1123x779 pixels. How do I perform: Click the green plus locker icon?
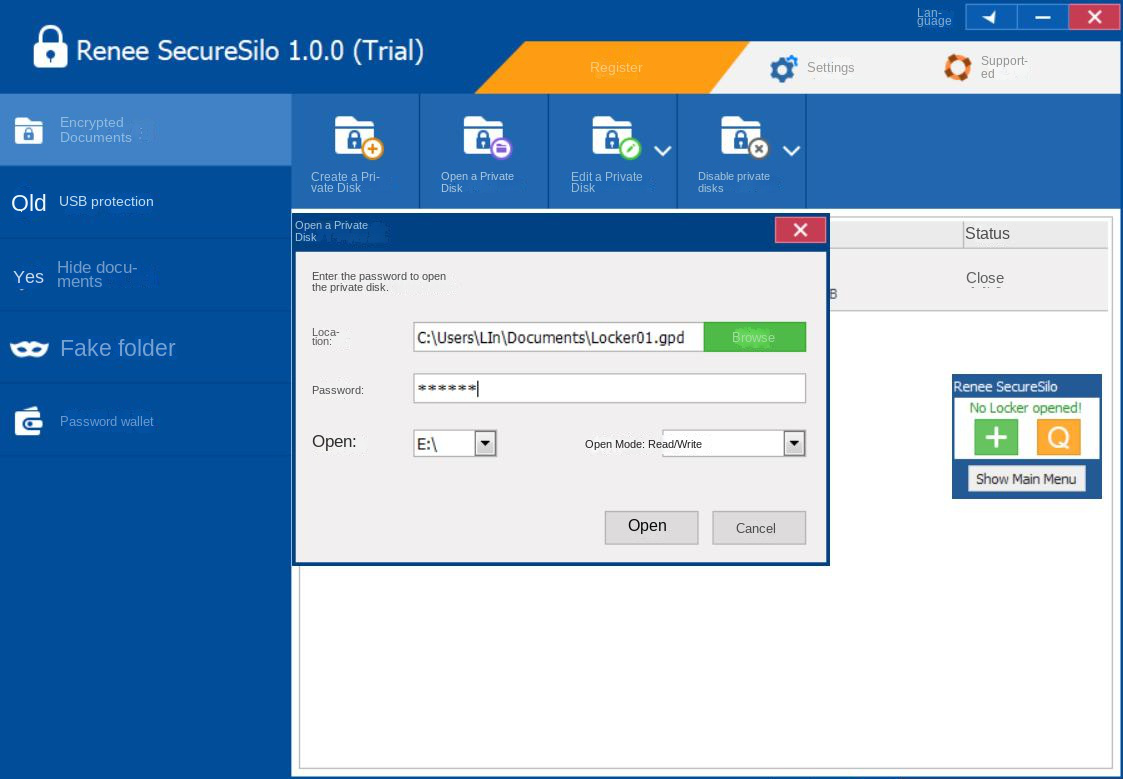[x=996, y=437]
